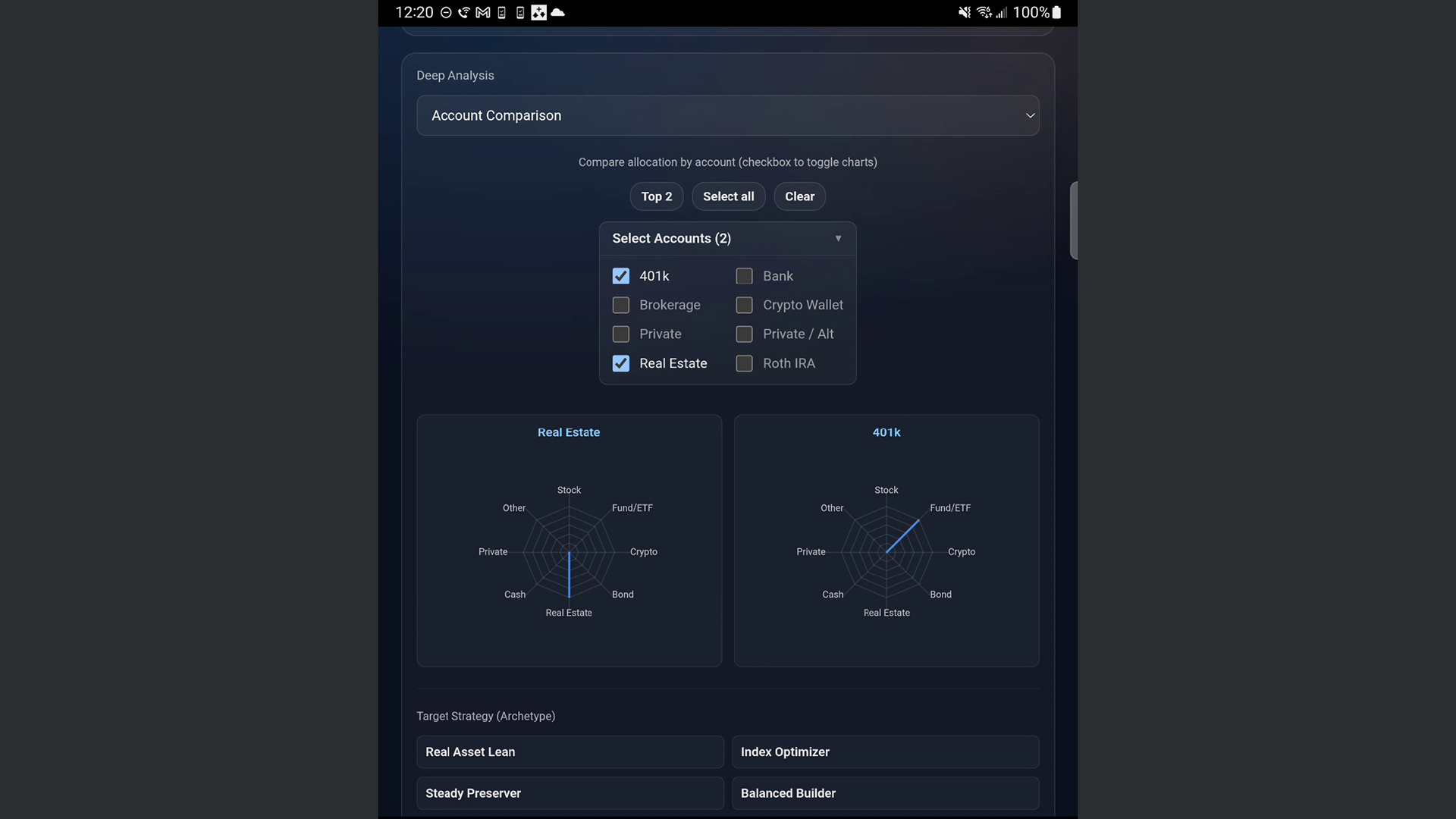Click the 401k radar chart

pos(886,551)
